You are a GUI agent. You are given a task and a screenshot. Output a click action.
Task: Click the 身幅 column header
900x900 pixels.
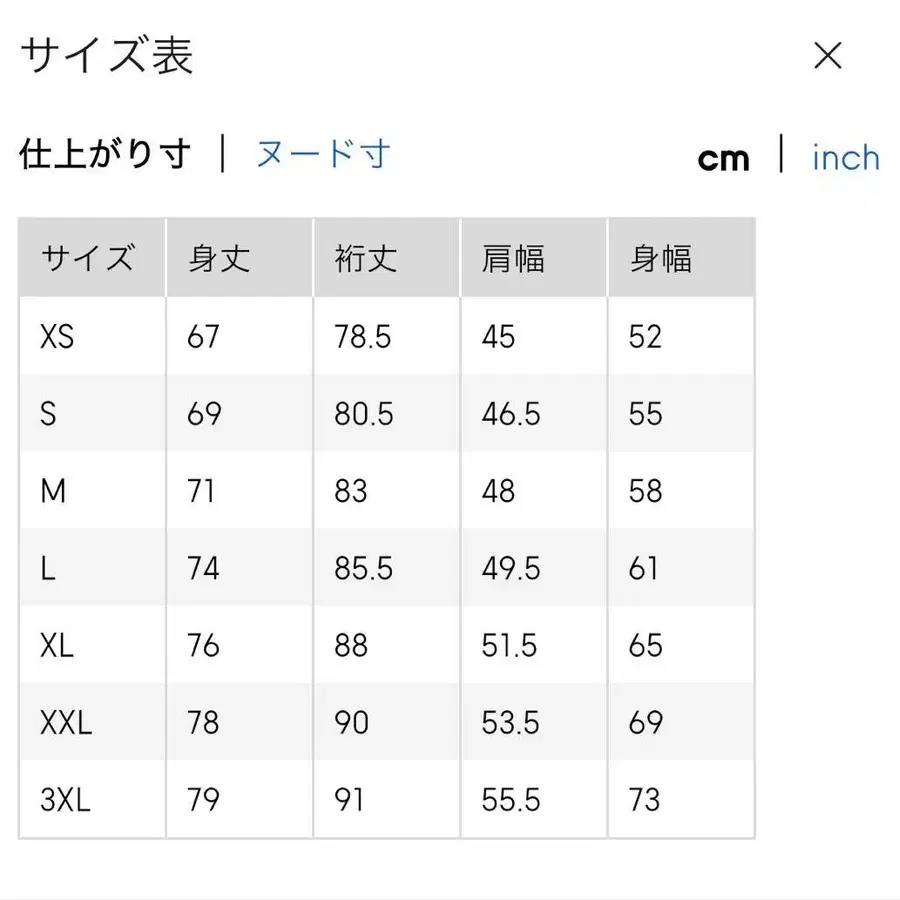click(661, 257)
